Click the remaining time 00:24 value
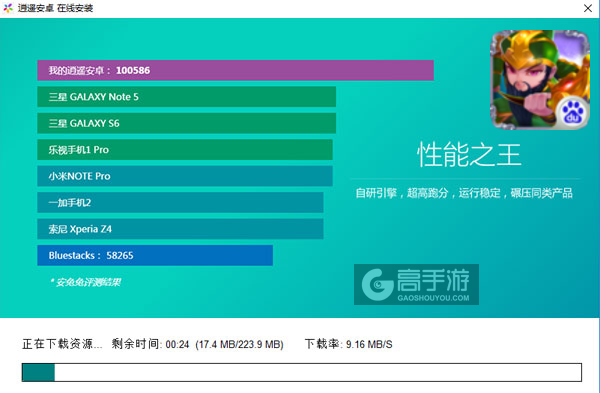600x393 pixels. pos(177,344)
